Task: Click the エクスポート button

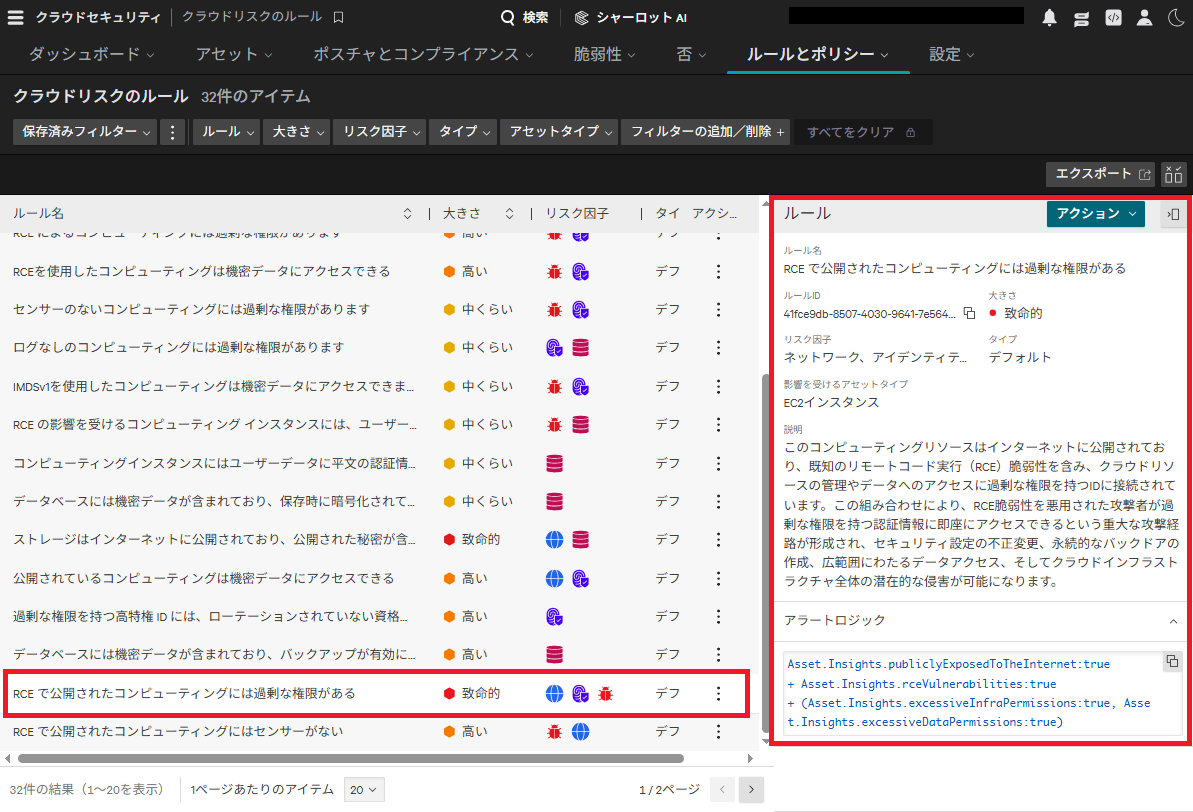Action: coord(1093,173)
